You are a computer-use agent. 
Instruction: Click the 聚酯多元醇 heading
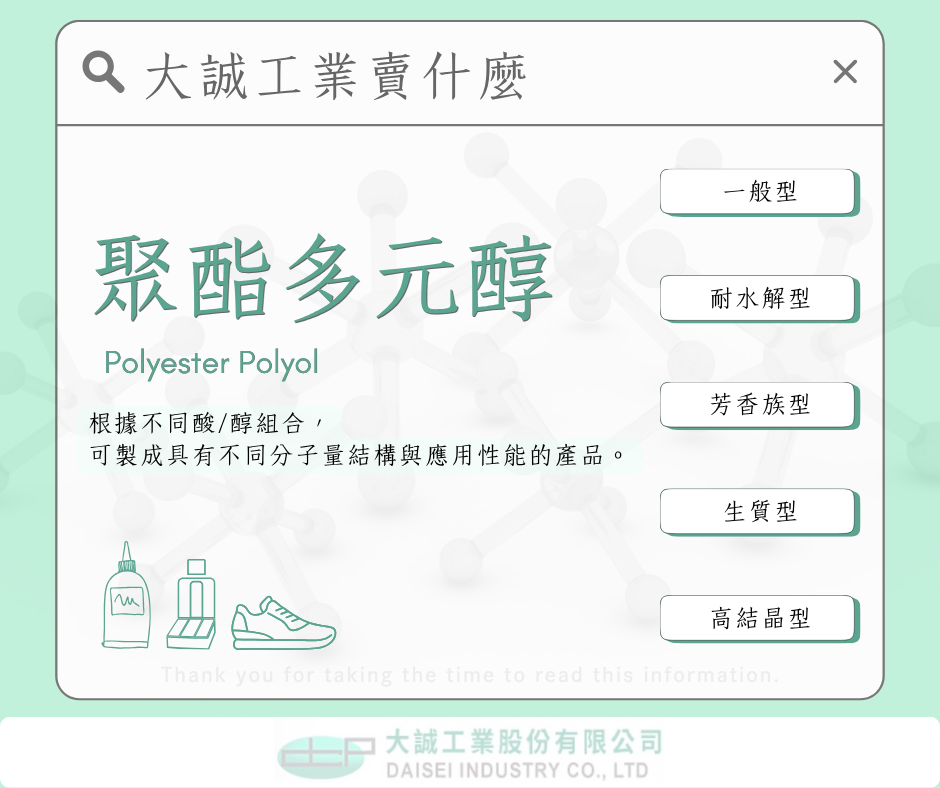324,278
